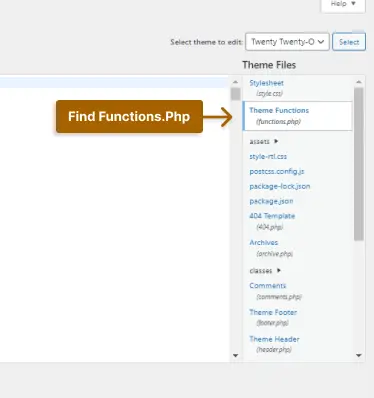Viewport: 374px width, 398px height.
Task: Open the postcss.config.js file
Action: 277,171
